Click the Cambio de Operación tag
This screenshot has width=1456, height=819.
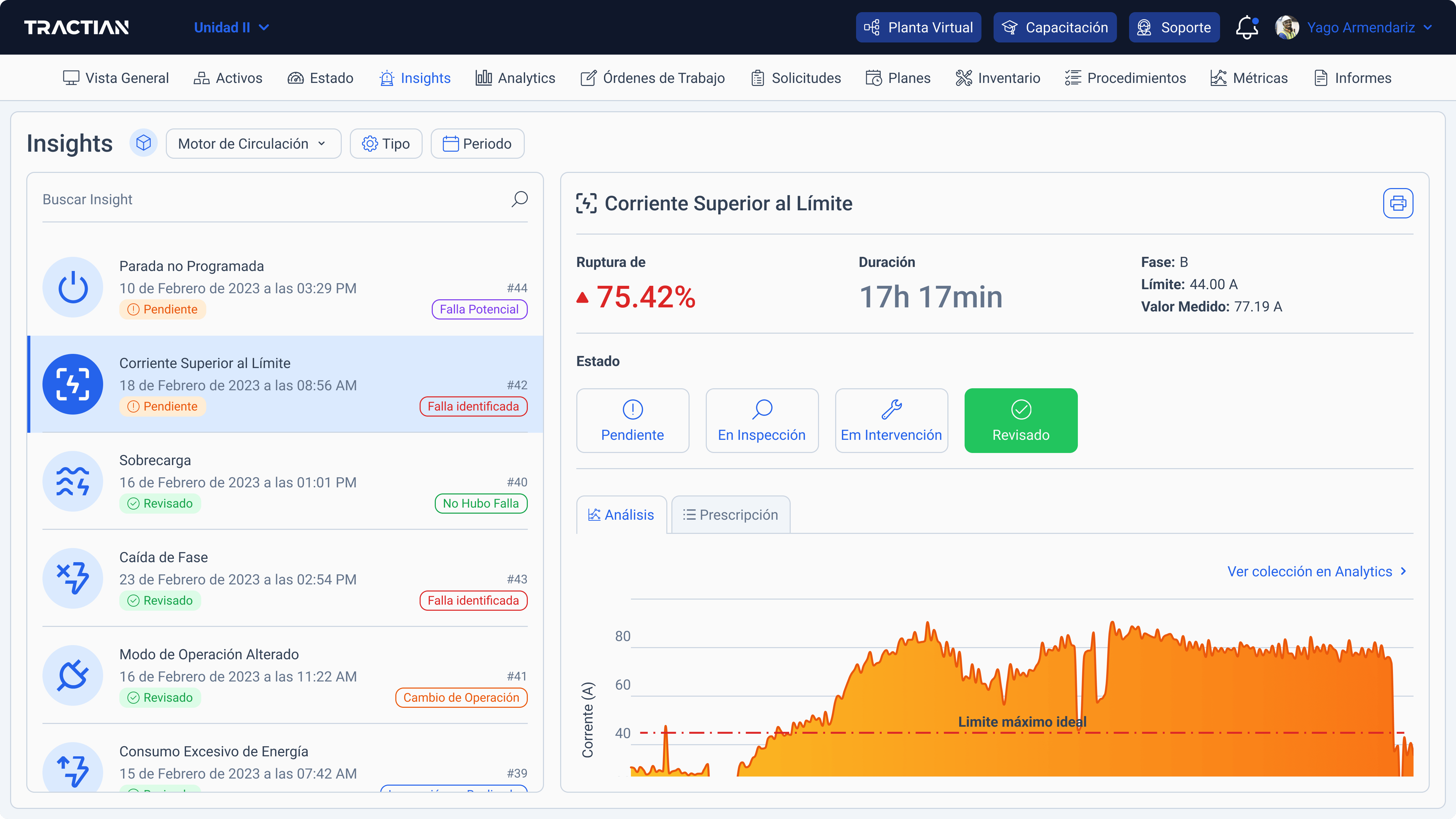point(461,697)
